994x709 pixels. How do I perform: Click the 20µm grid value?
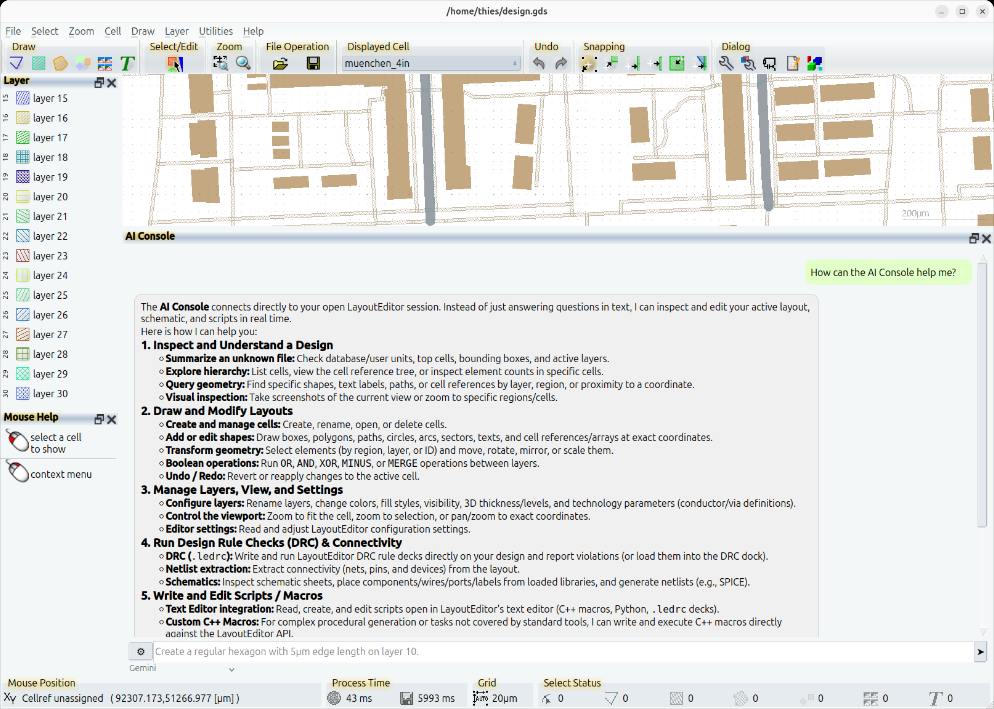(x=505, y=698)
